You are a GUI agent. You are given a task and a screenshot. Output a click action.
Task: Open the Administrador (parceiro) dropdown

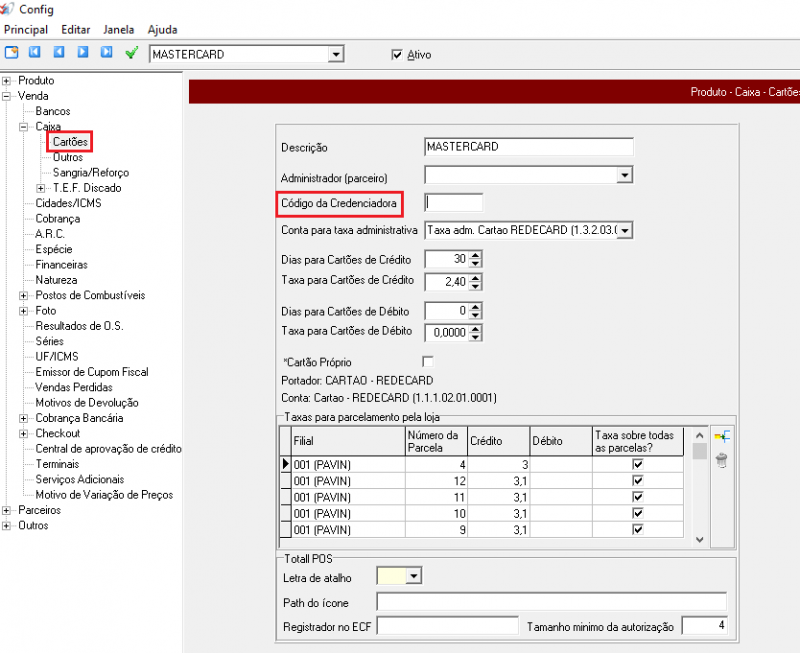pos(624,175)
